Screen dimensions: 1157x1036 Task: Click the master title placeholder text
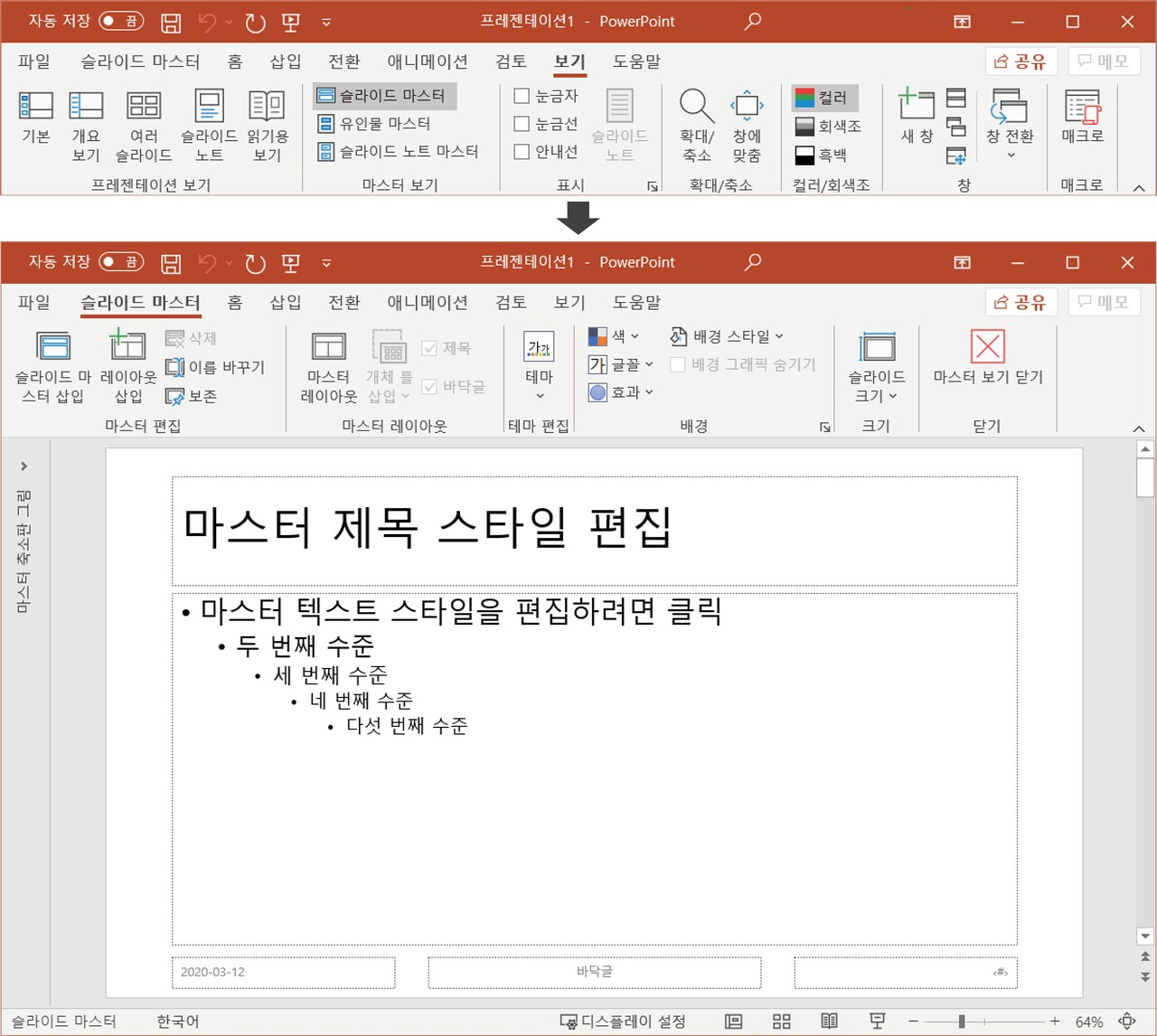[428, 527]
